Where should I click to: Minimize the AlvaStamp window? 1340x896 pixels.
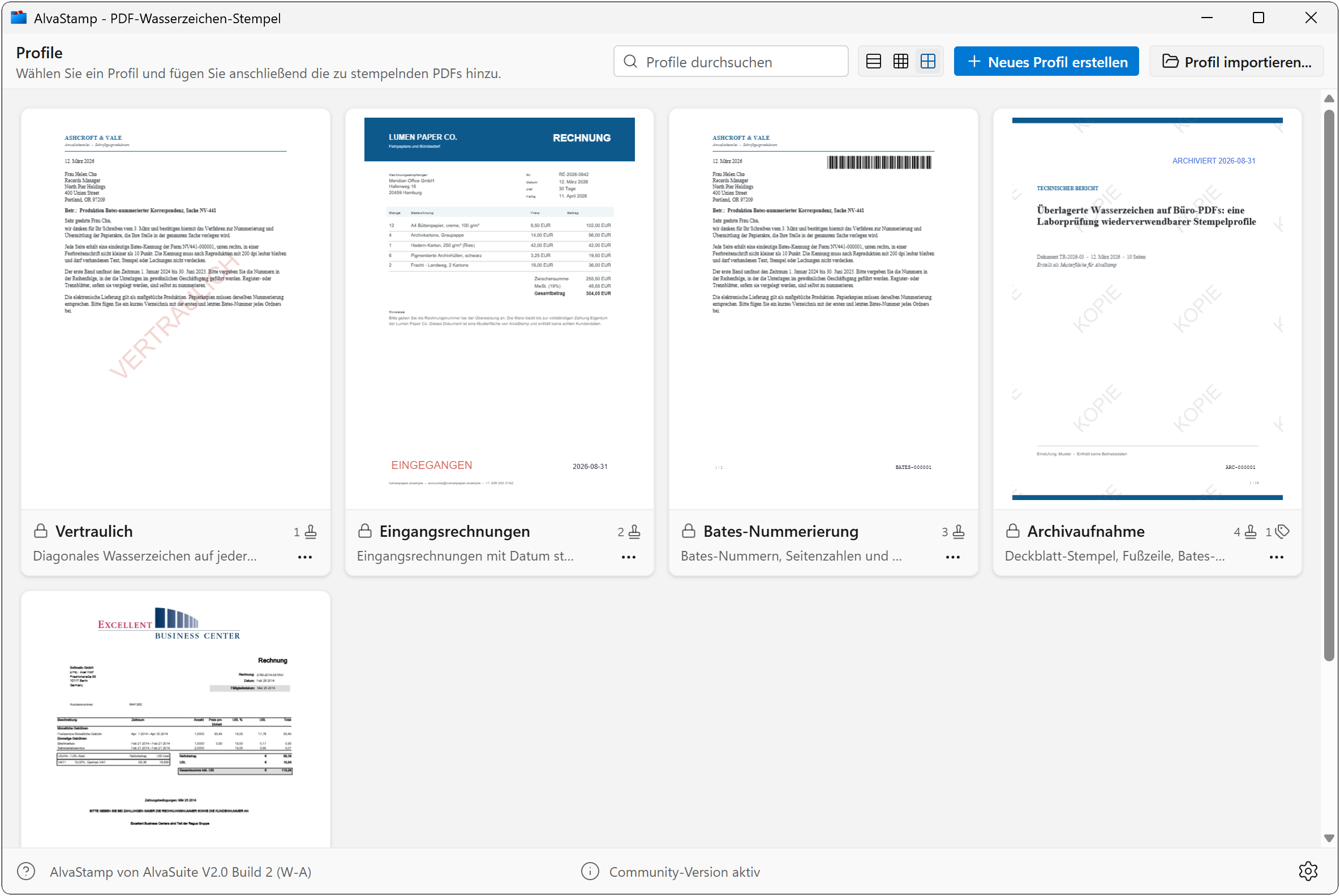pyautogui.click(x=1207, y=18)
